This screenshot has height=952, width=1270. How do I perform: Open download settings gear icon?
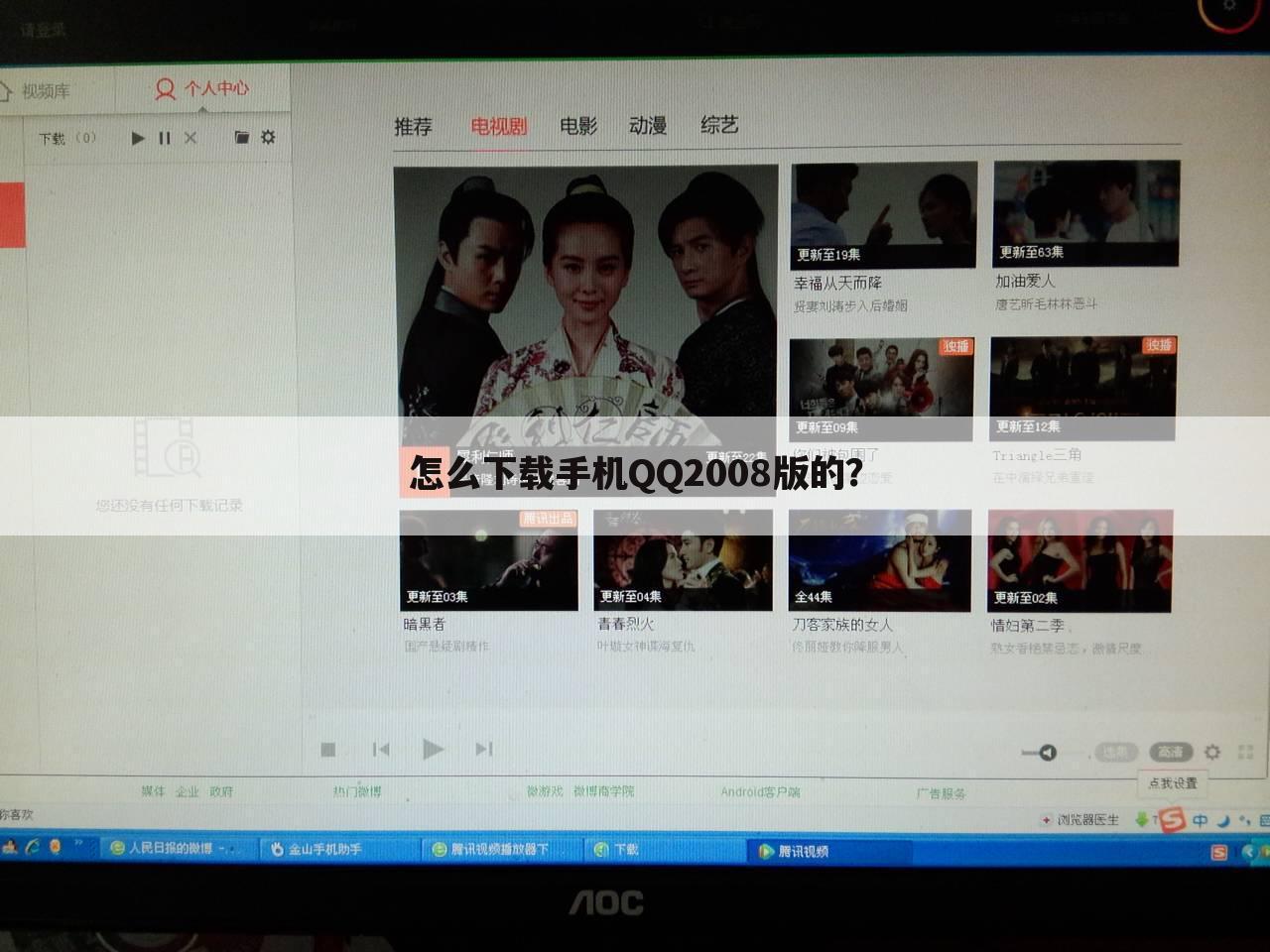point(268,137)
